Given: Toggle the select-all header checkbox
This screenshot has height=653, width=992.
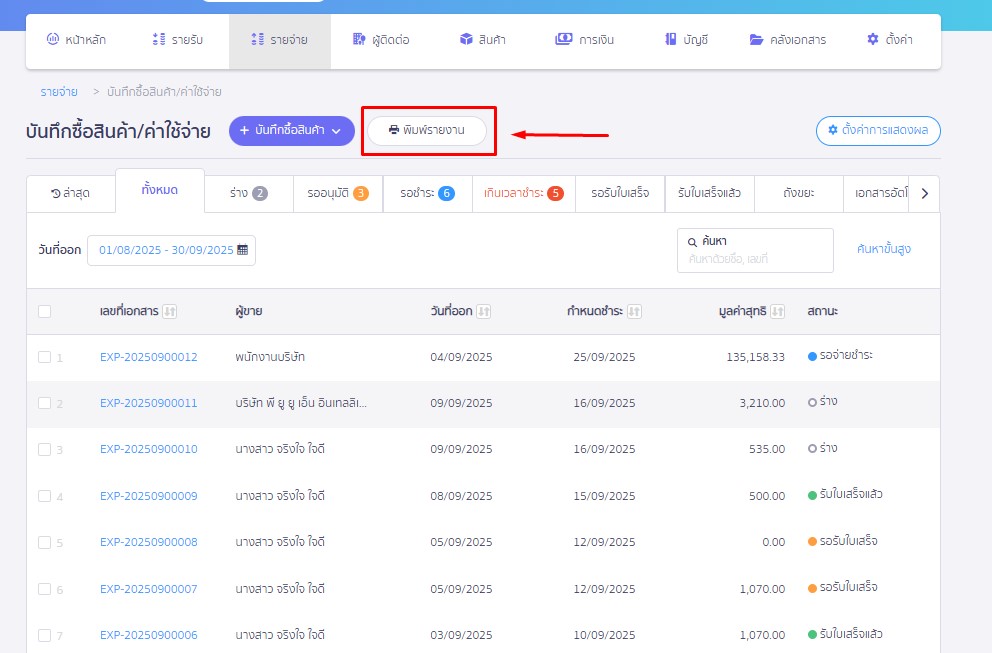Looking at the screenshot, I should point(44,311).
